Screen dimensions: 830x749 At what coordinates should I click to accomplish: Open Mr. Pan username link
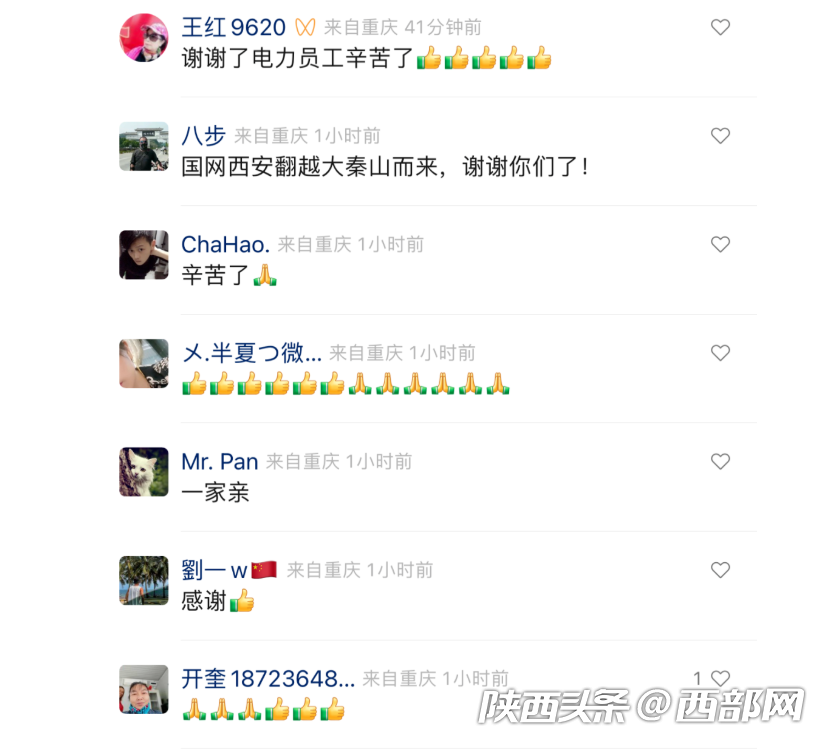220,462
